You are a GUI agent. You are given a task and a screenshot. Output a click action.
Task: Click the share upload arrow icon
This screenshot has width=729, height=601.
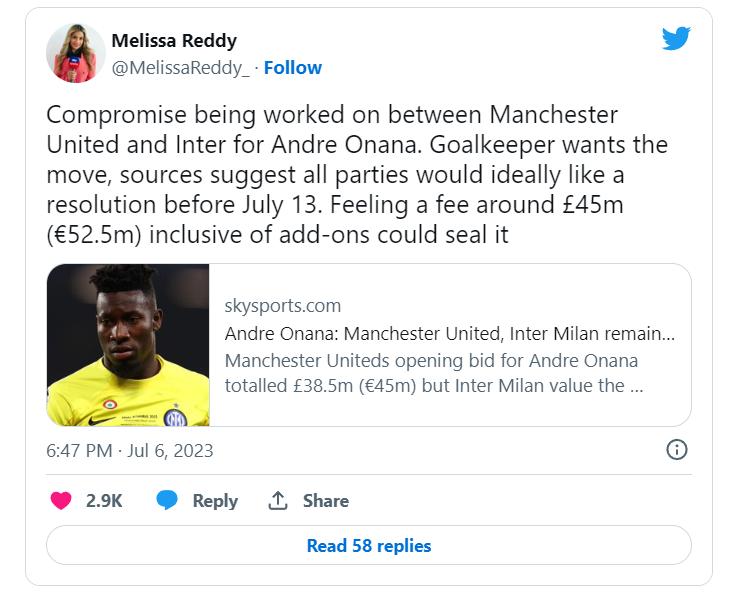[x=278, y=500]
